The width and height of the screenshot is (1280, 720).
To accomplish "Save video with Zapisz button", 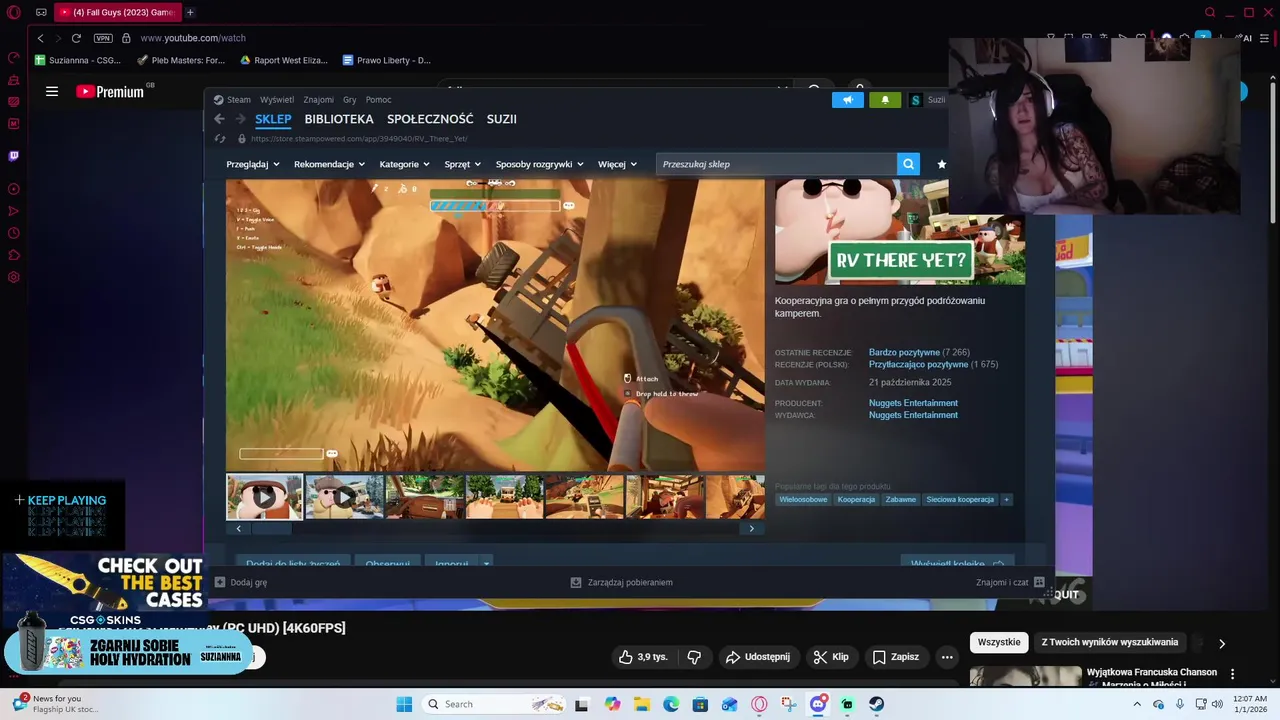I will point(895,657).
